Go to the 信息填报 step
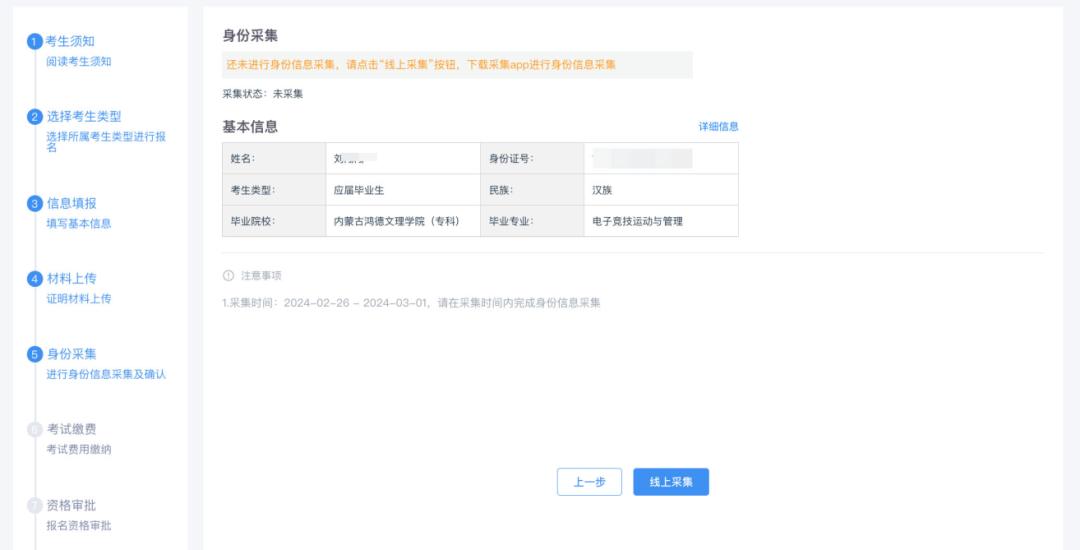The image size is (1080, 550). pyautogui.click(x=72, y=203)
